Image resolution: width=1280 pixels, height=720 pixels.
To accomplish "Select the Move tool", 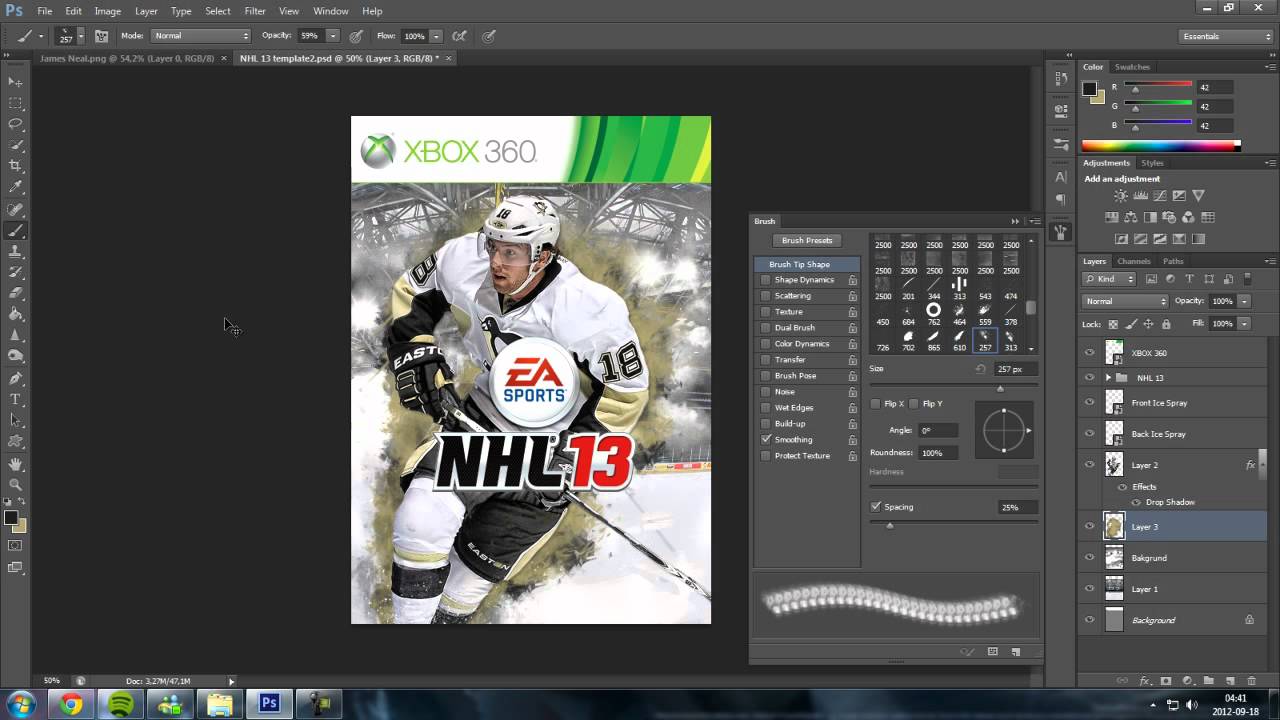I will tap(15, 82).
